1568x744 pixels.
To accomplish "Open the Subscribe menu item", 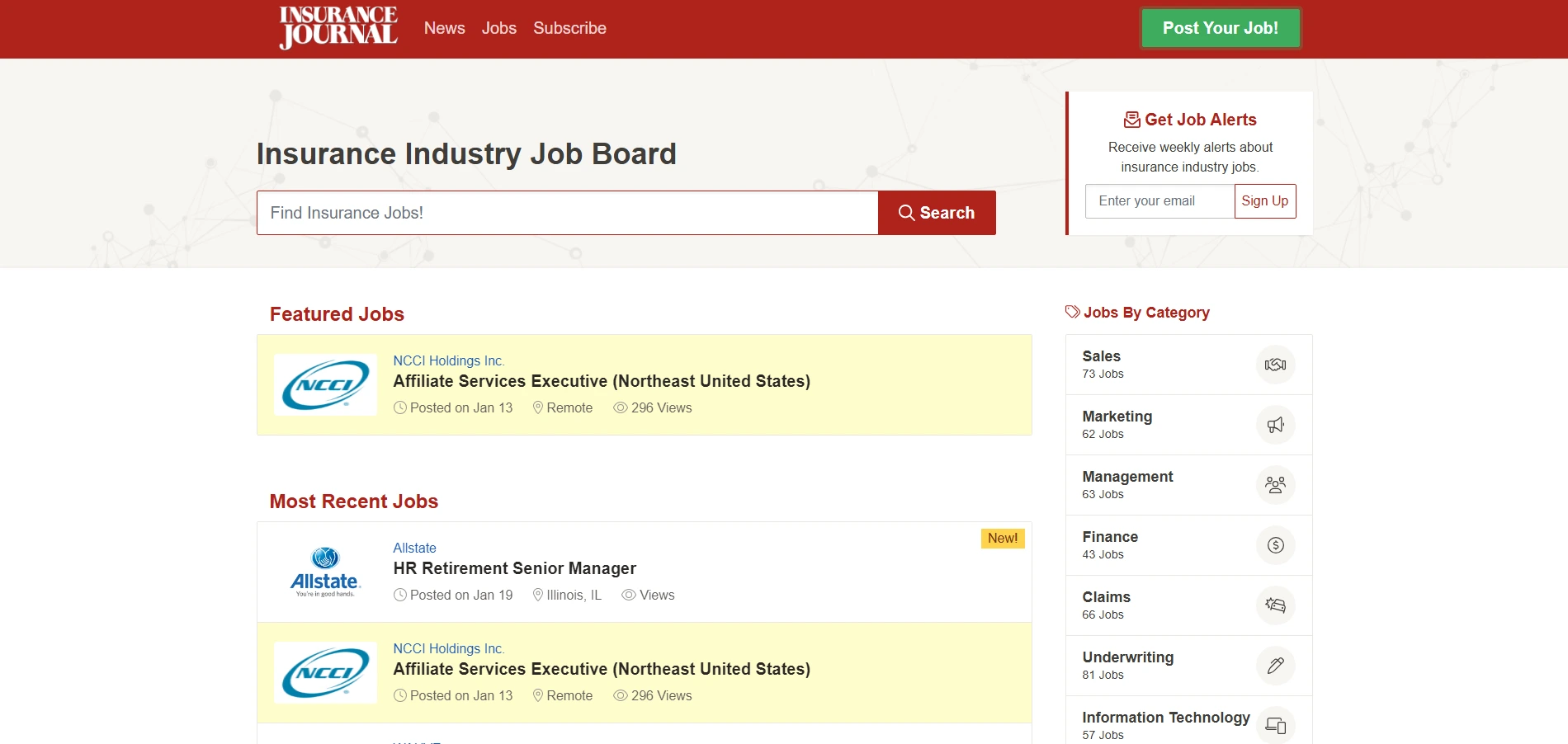I will [x=569, y=28].
